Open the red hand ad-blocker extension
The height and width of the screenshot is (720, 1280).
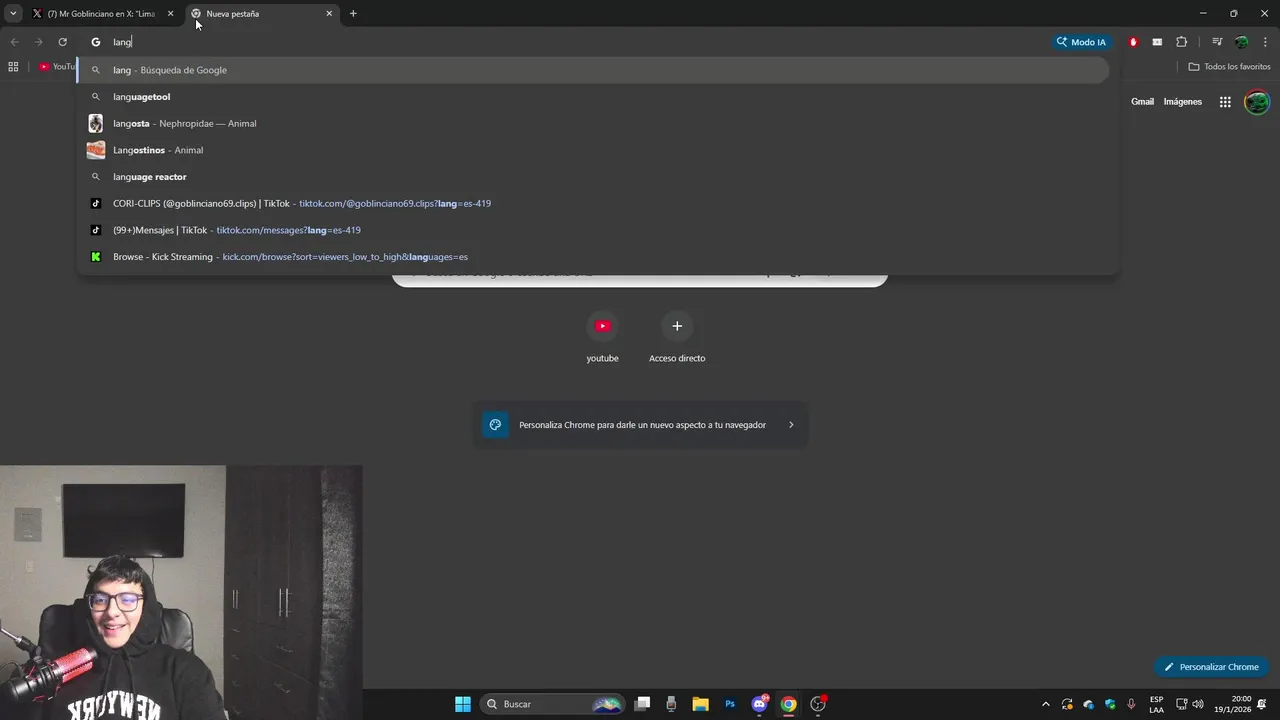coord(1133,42)
